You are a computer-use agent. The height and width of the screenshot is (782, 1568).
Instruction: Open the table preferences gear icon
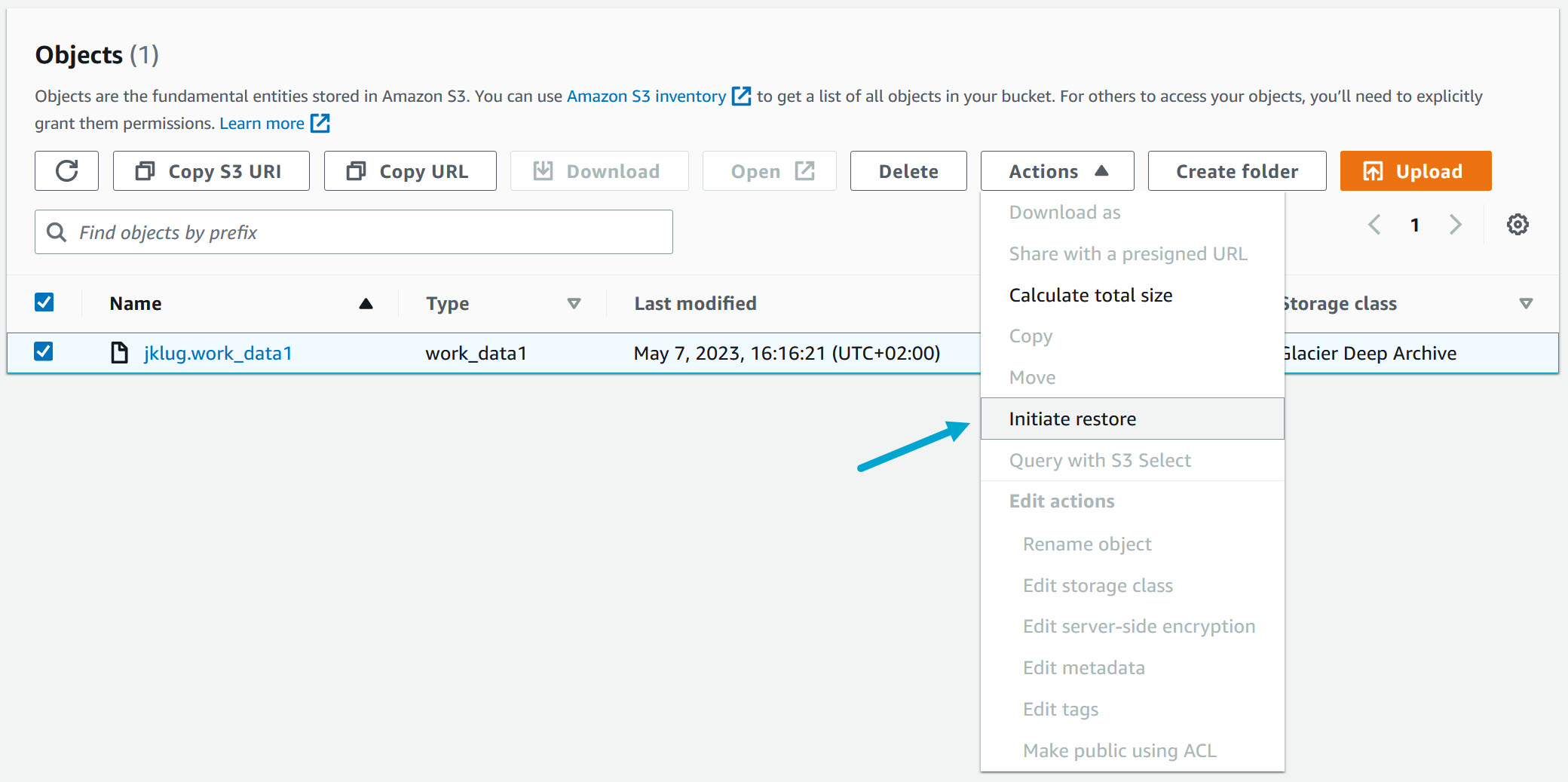(x=1517, y=225)
